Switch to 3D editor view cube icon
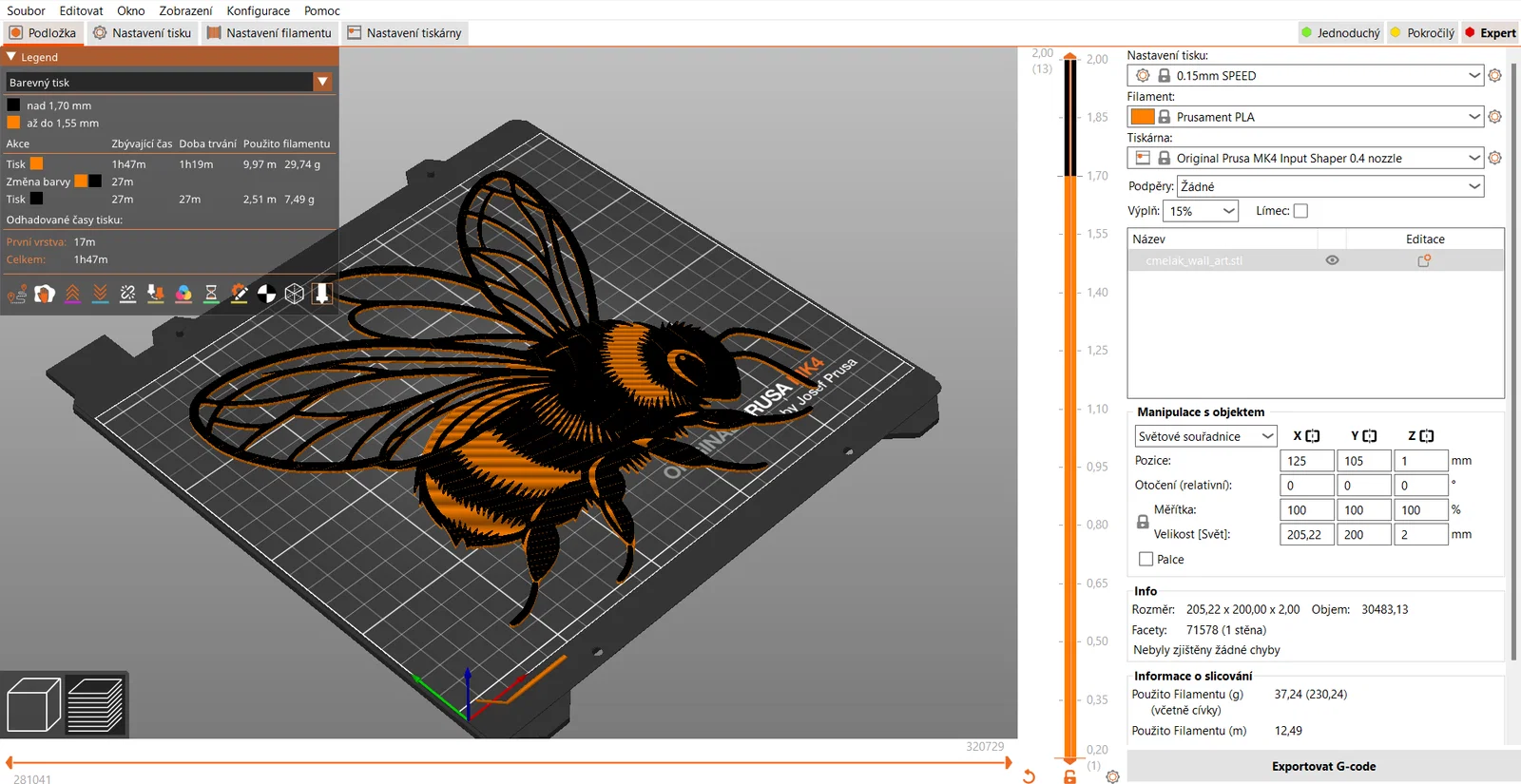 [x=33, y=705]
